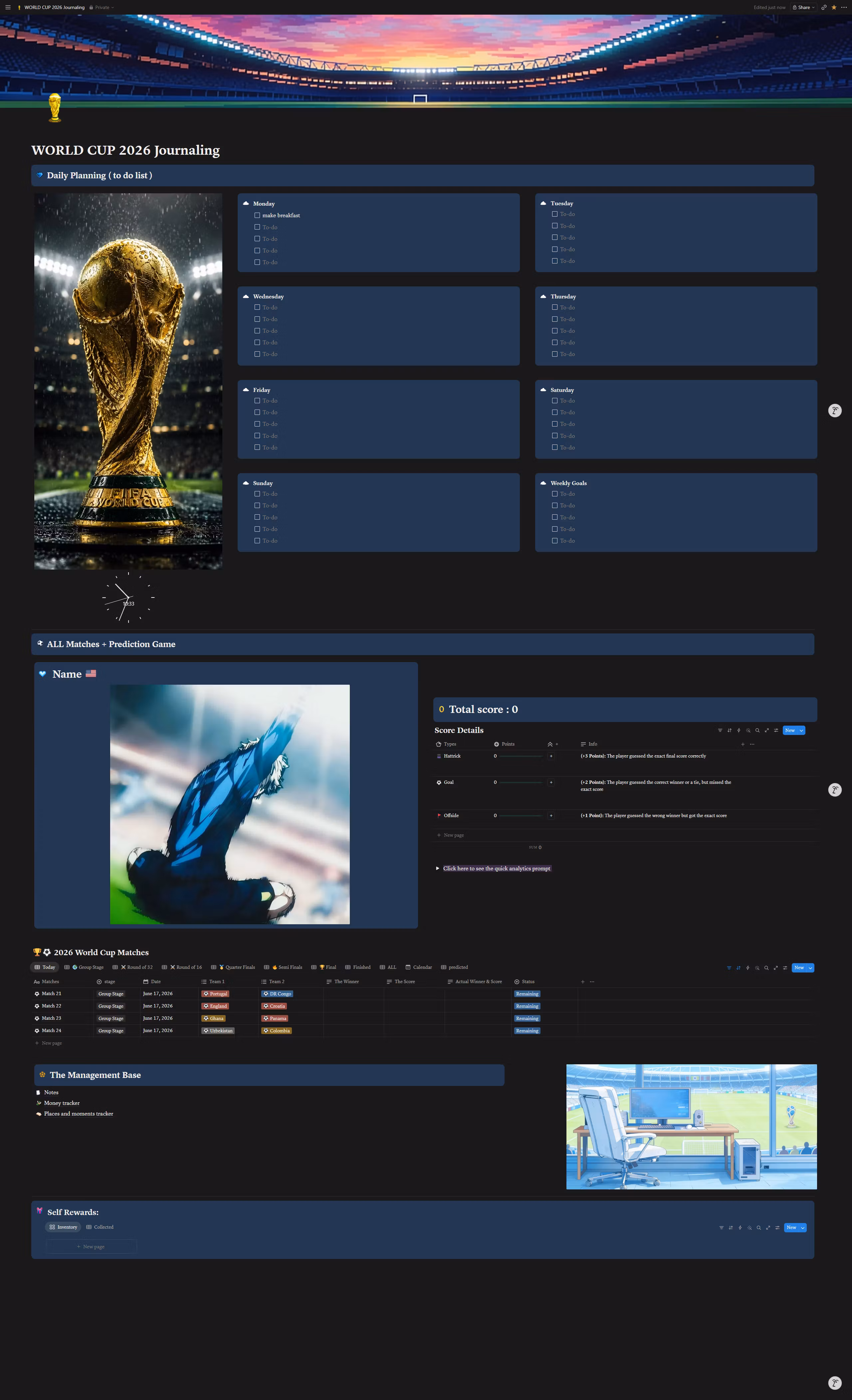Image resolution: width=852 pixels, height=1400 pixels.
Task: Click the Hattrick row plus button
Action: click(551, 756)
